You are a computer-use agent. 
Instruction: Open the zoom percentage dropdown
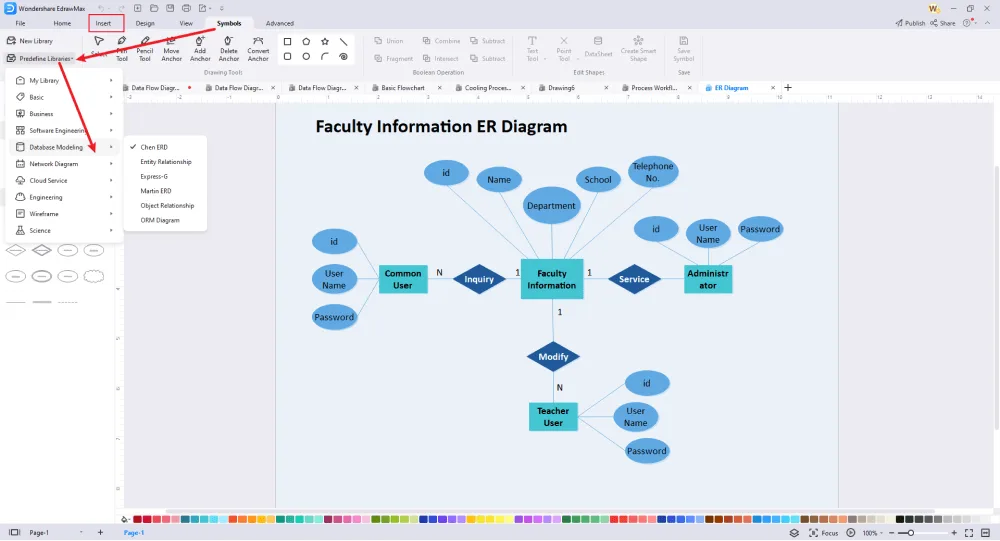point(872,533)
